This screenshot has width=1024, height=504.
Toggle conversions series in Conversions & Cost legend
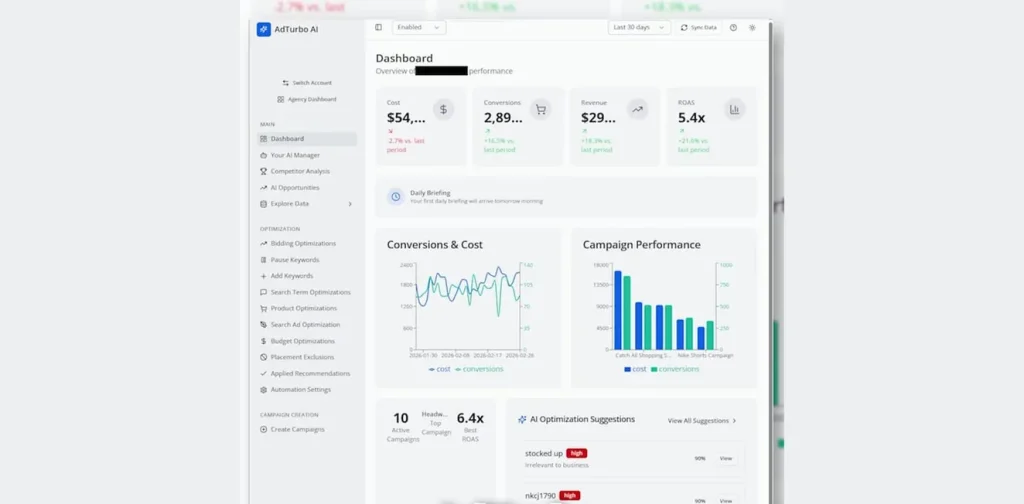click(x=479, y=369)
